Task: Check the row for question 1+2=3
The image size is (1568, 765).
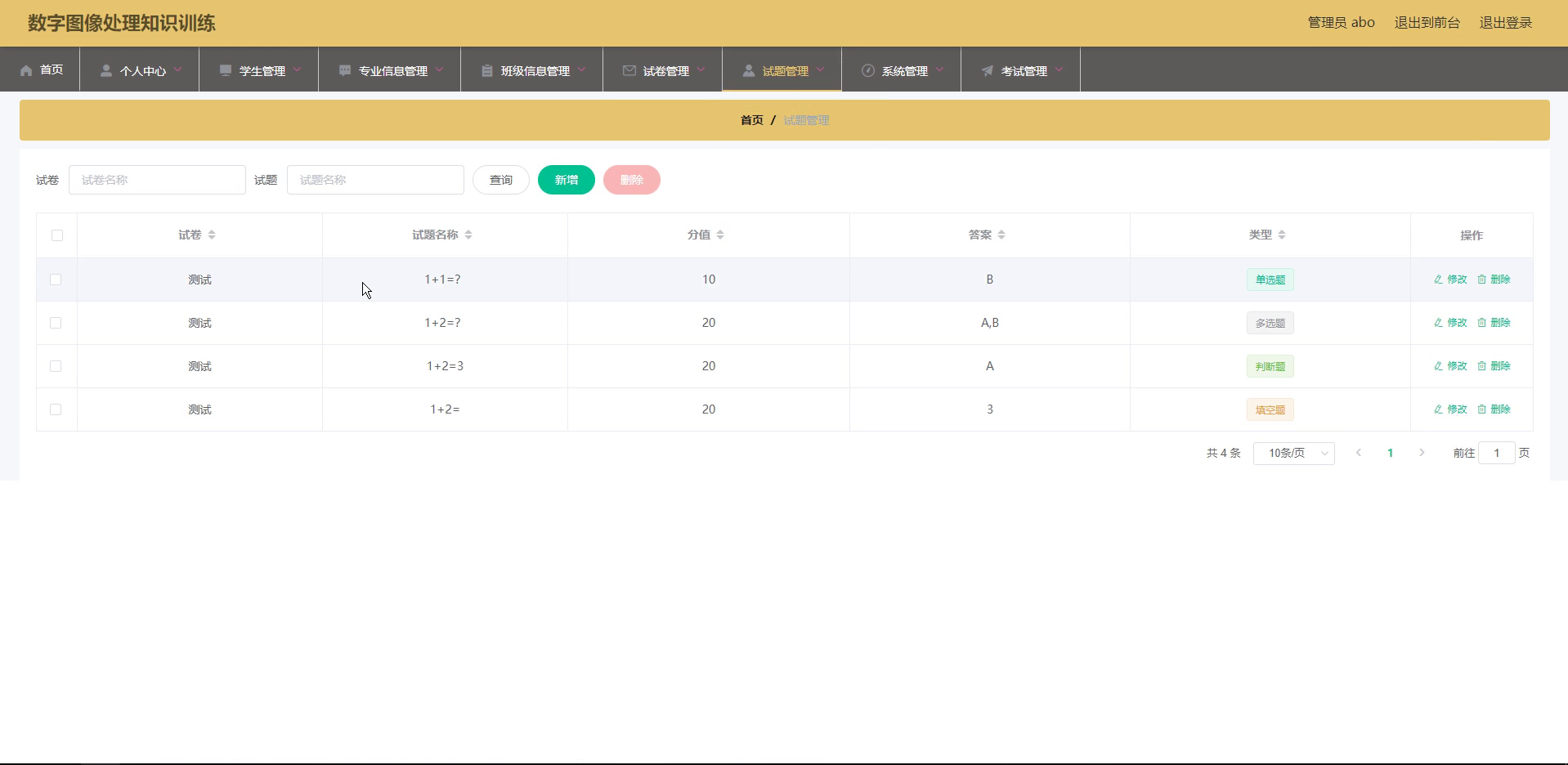Action: pos(56,366)
